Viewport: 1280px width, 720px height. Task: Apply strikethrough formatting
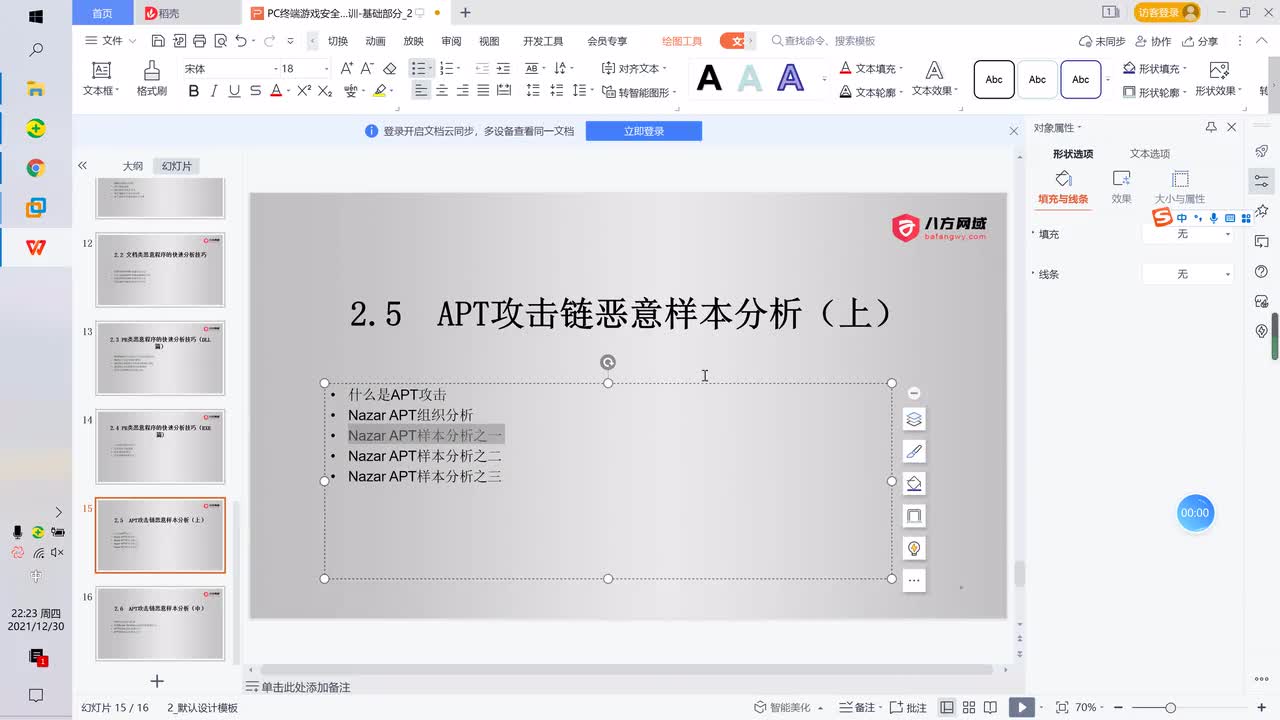(255, 90)
